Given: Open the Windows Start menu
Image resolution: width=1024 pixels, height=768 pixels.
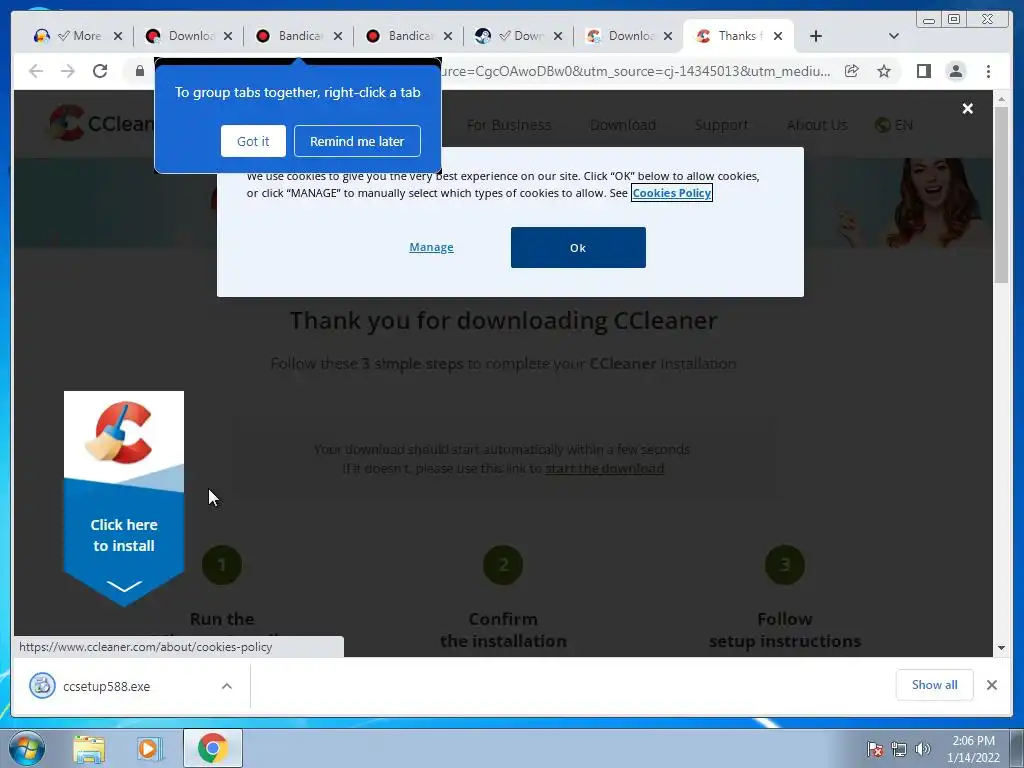Looking at the screenshot, I should tap(26, 748).
